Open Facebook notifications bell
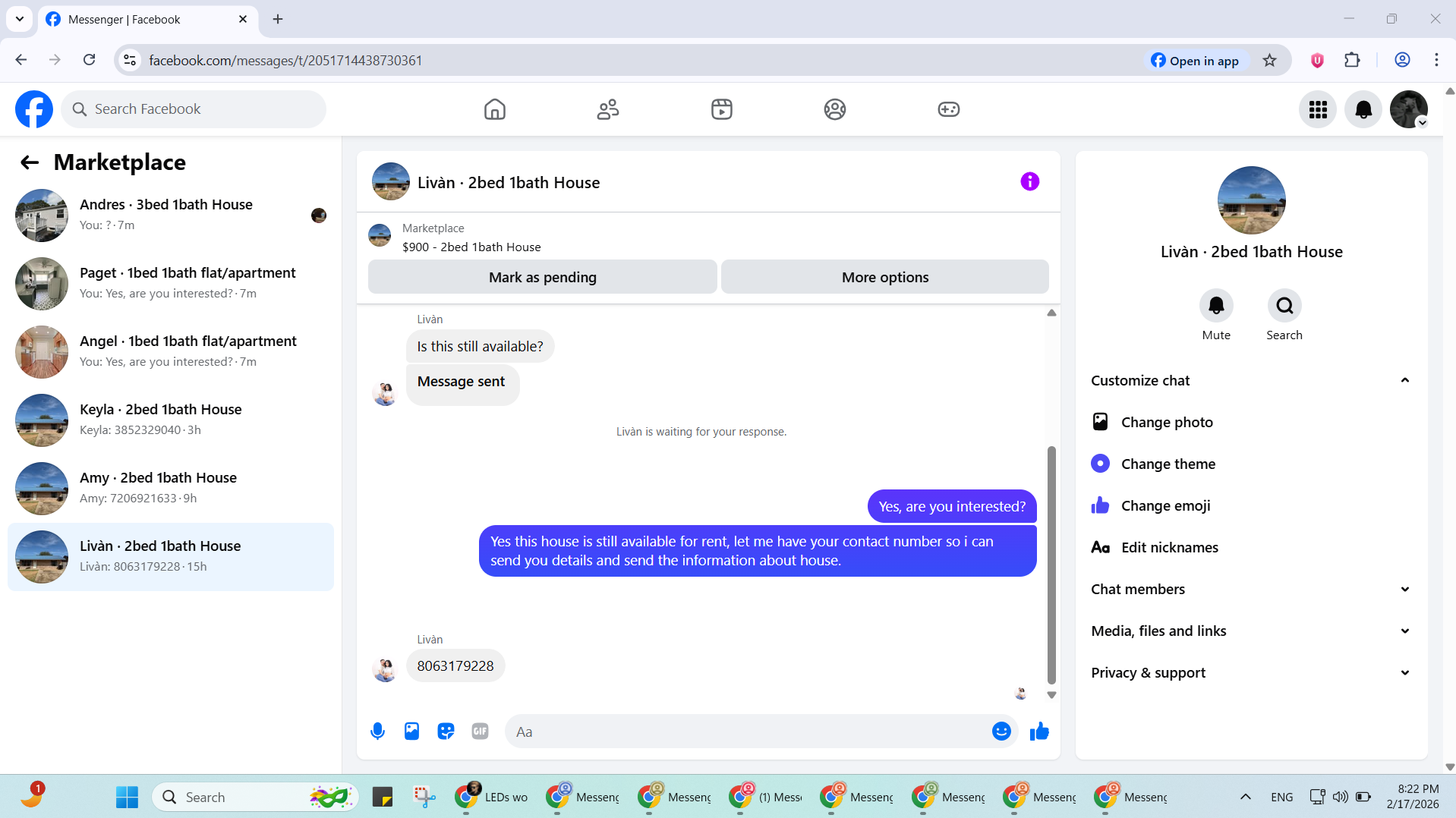 [1363, 109]
